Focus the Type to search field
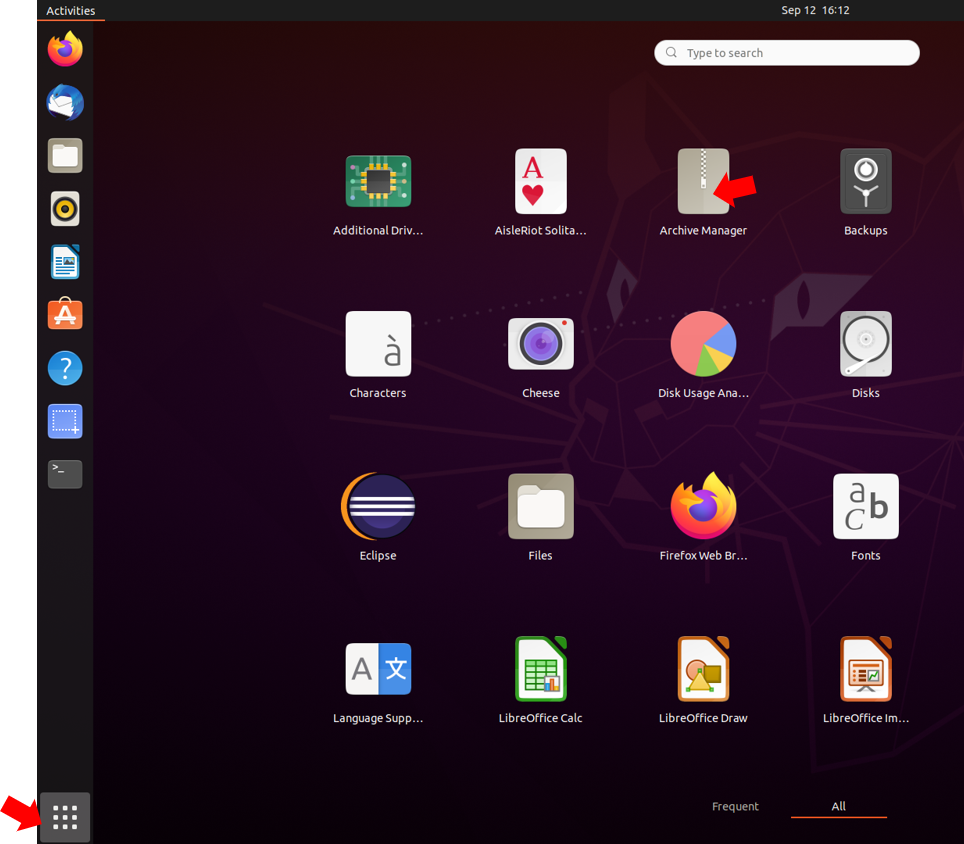Viewport: 964px width, 844px height. click(787, 53)
